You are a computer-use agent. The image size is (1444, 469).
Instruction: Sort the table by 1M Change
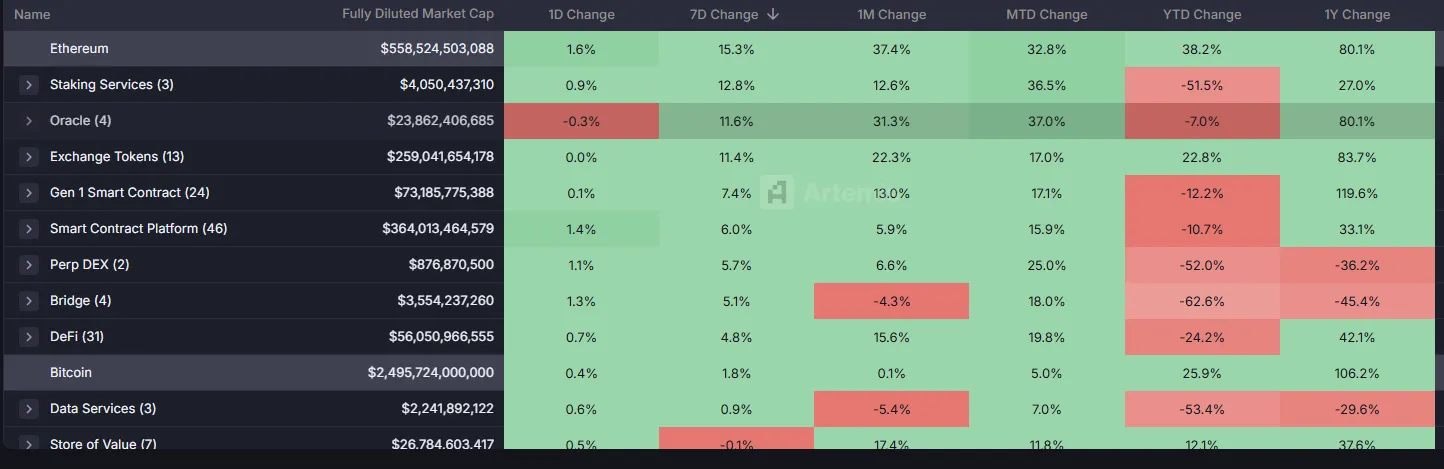(x=891, y=15)
